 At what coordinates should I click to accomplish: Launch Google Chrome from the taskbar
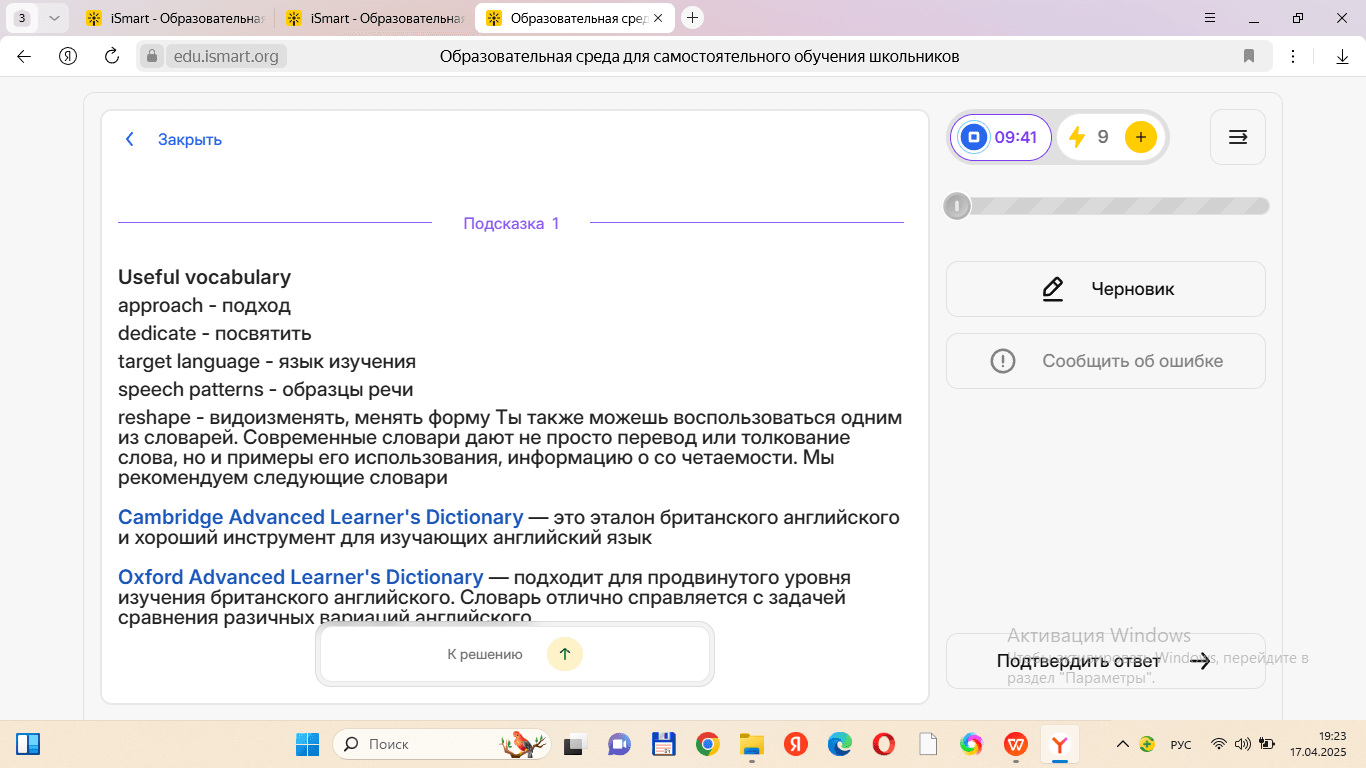[707, 744]
